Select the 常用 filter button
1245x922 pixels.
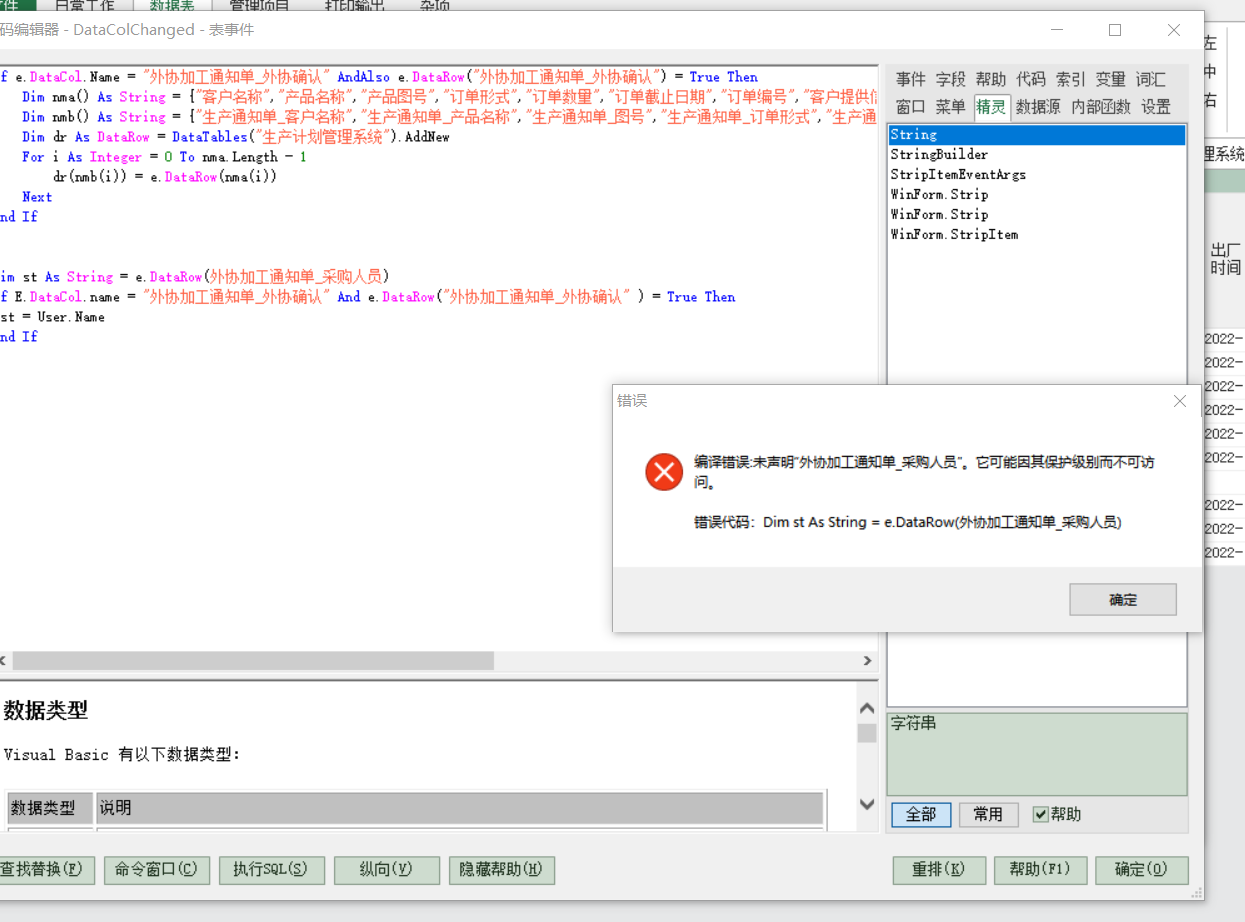[987, 814]
